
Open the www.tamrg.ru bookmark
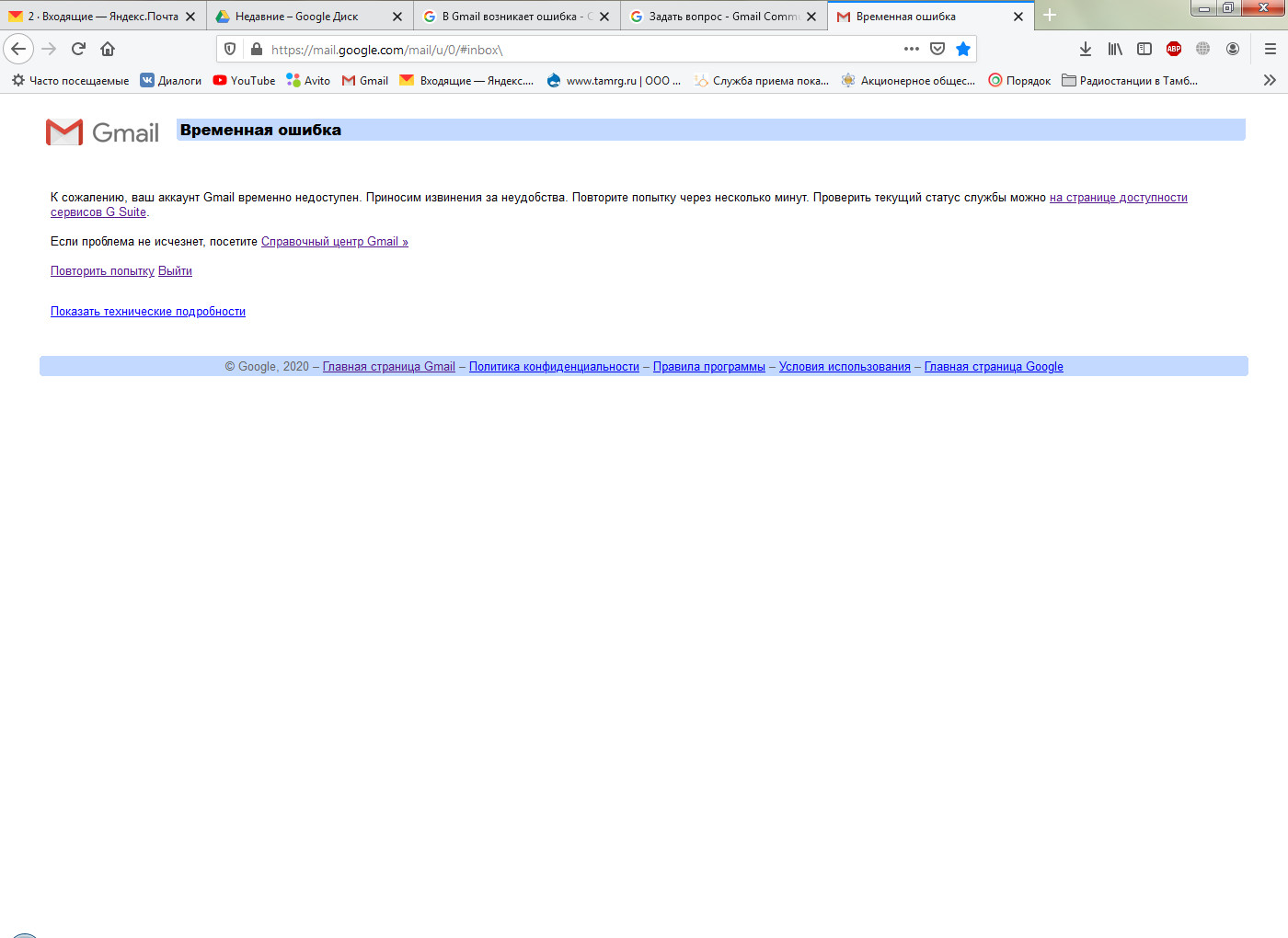click(x=614, y=81)
